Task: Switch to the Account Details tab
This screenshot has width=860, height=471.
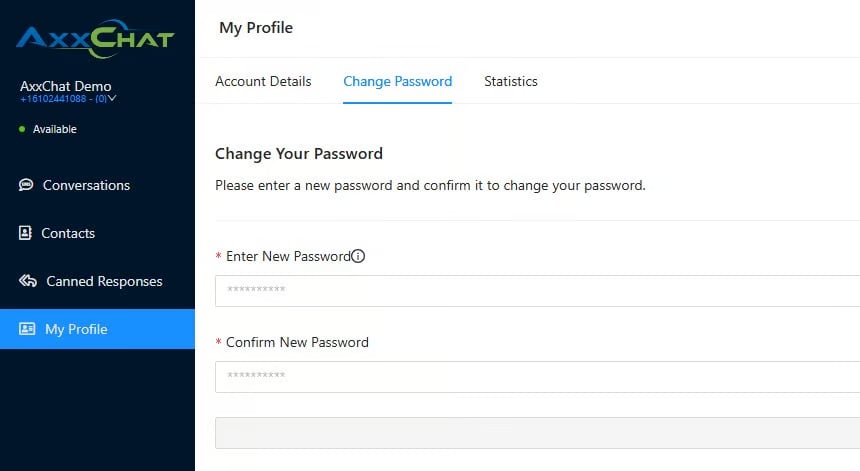Action: [x=263, y=81]
